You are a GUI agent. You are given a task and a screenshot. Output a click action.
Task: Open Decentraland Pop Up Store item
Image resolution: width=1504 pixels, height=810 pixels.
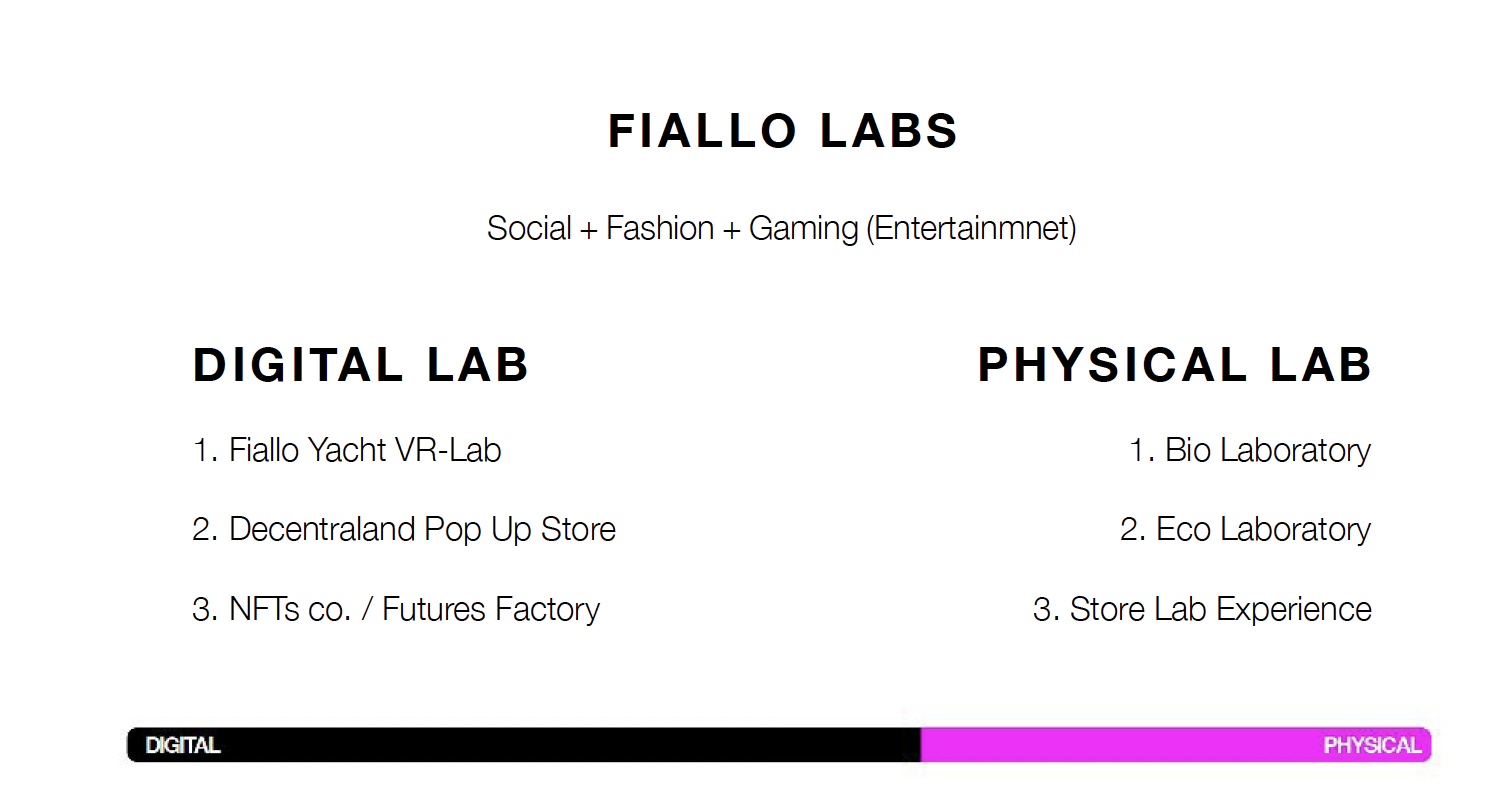tap(404, 529)
